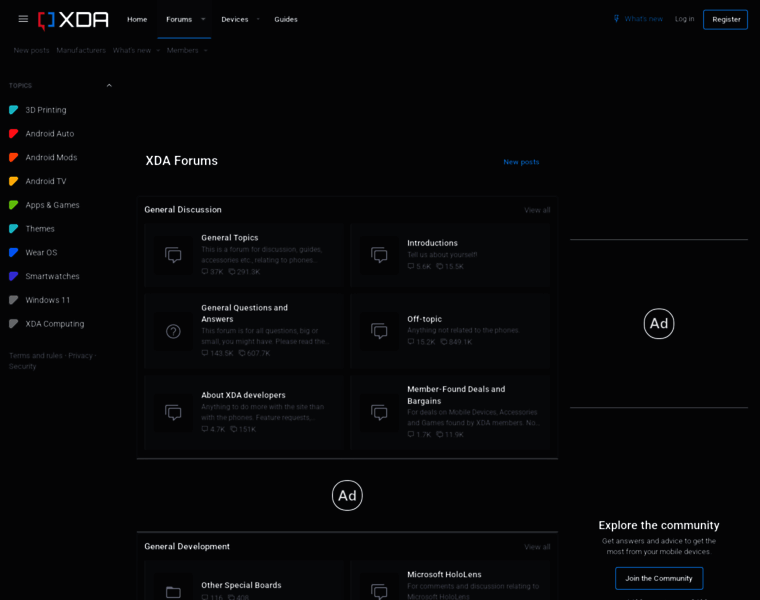Screen dimensions: 760x600
Task: Click the 3D Printing topic icon
Action: click(14, 110)
